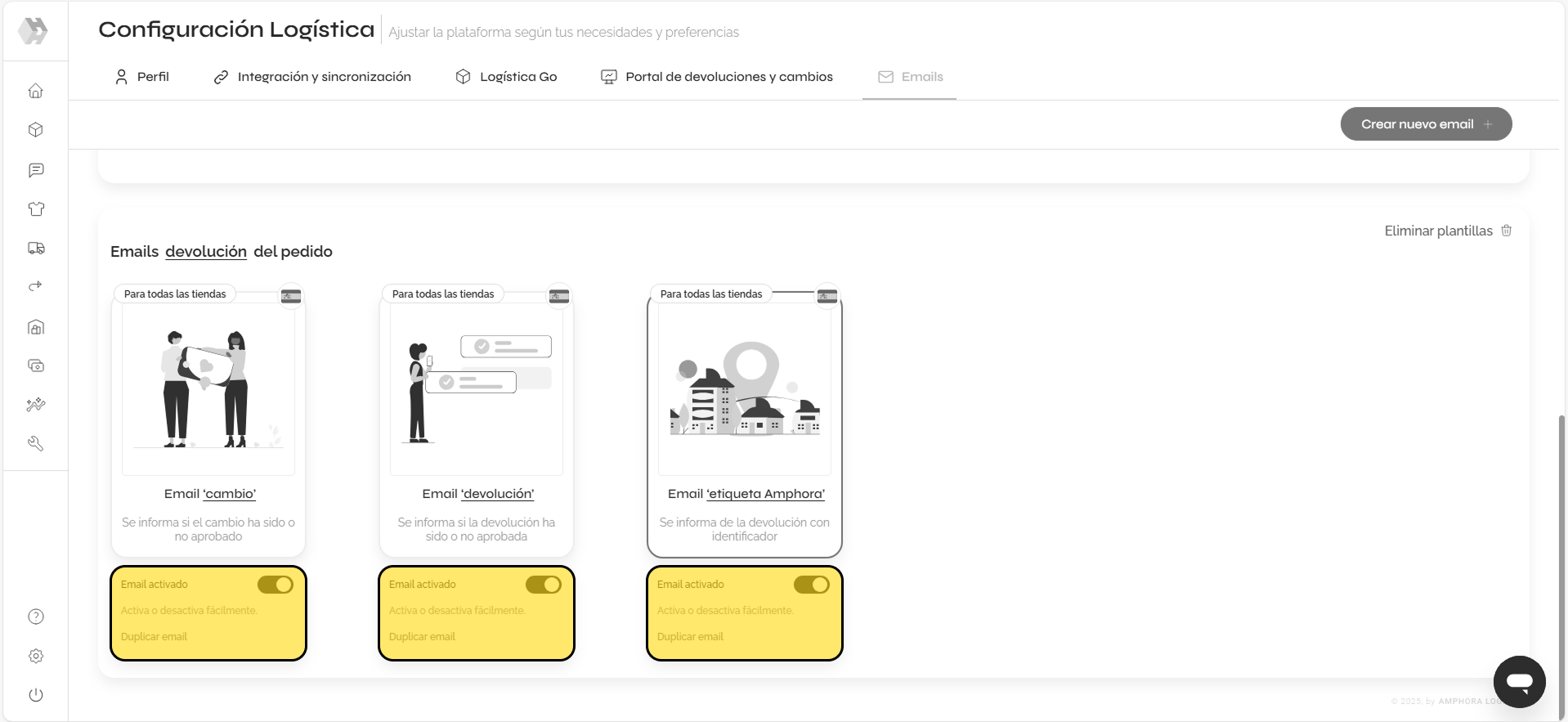
Task: Open Portal de devoluciones y cambios tab
Action: tap(716, 77)
